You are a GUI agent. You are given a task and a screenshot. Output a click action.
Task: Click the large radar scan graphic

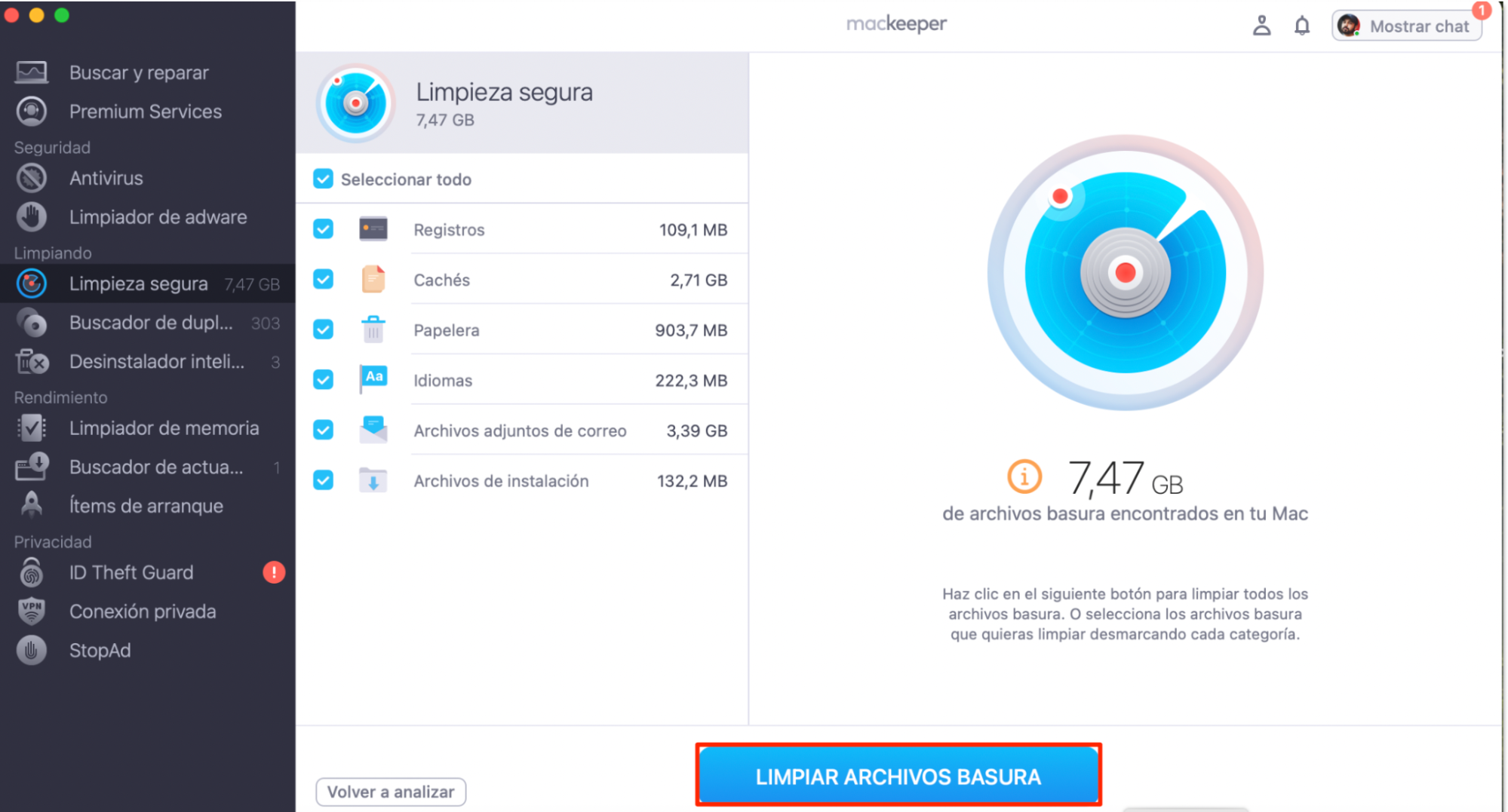pos(1125,273)
